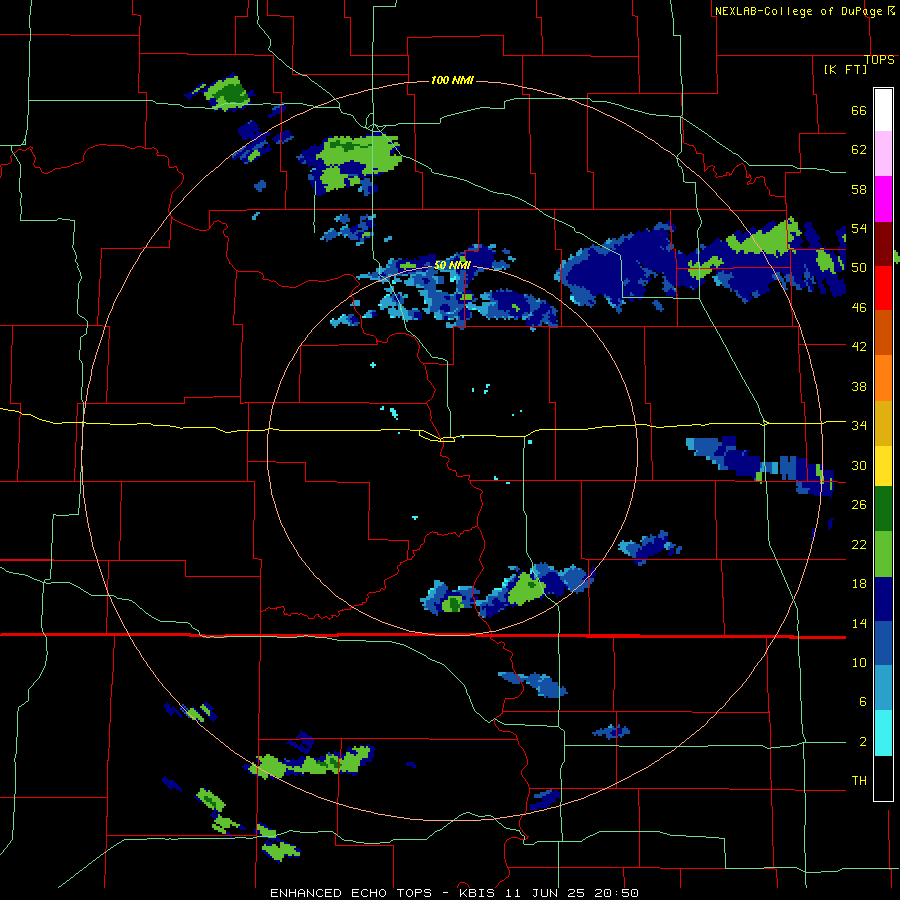Select the light pink legend swatch
Viewport: 900px width, 900px height.
click(883, 154)
